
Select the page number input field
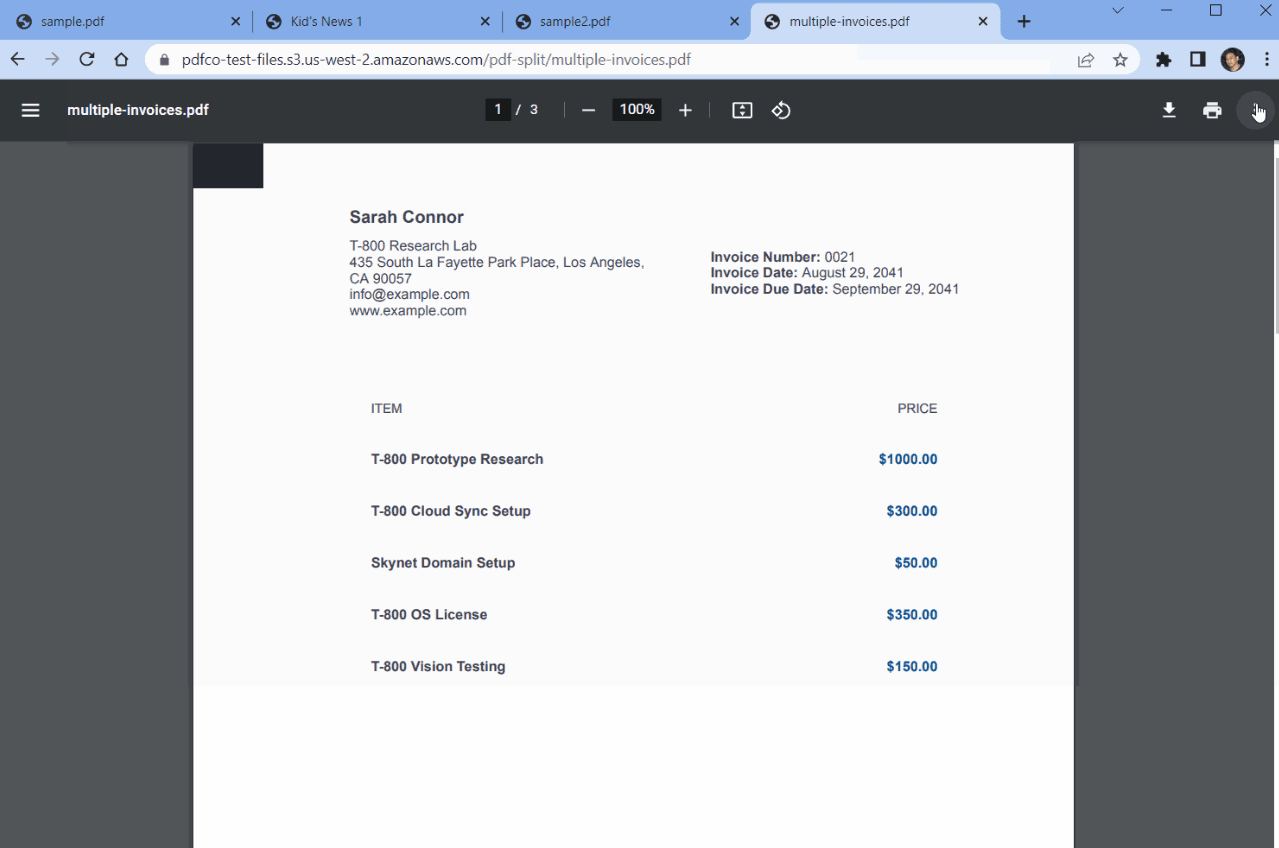point(497,109)
